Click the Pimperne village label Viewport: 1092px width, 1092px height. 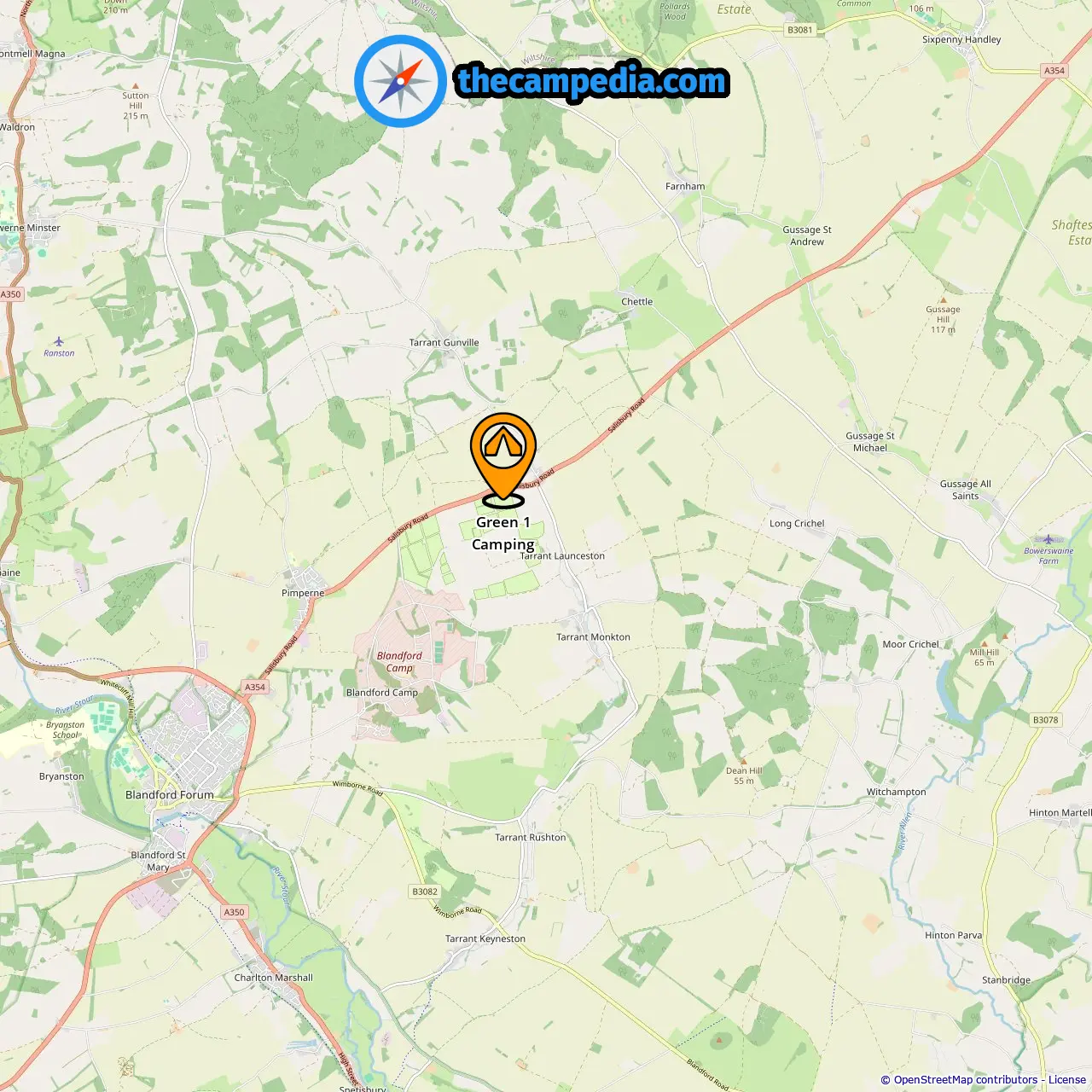303,593
